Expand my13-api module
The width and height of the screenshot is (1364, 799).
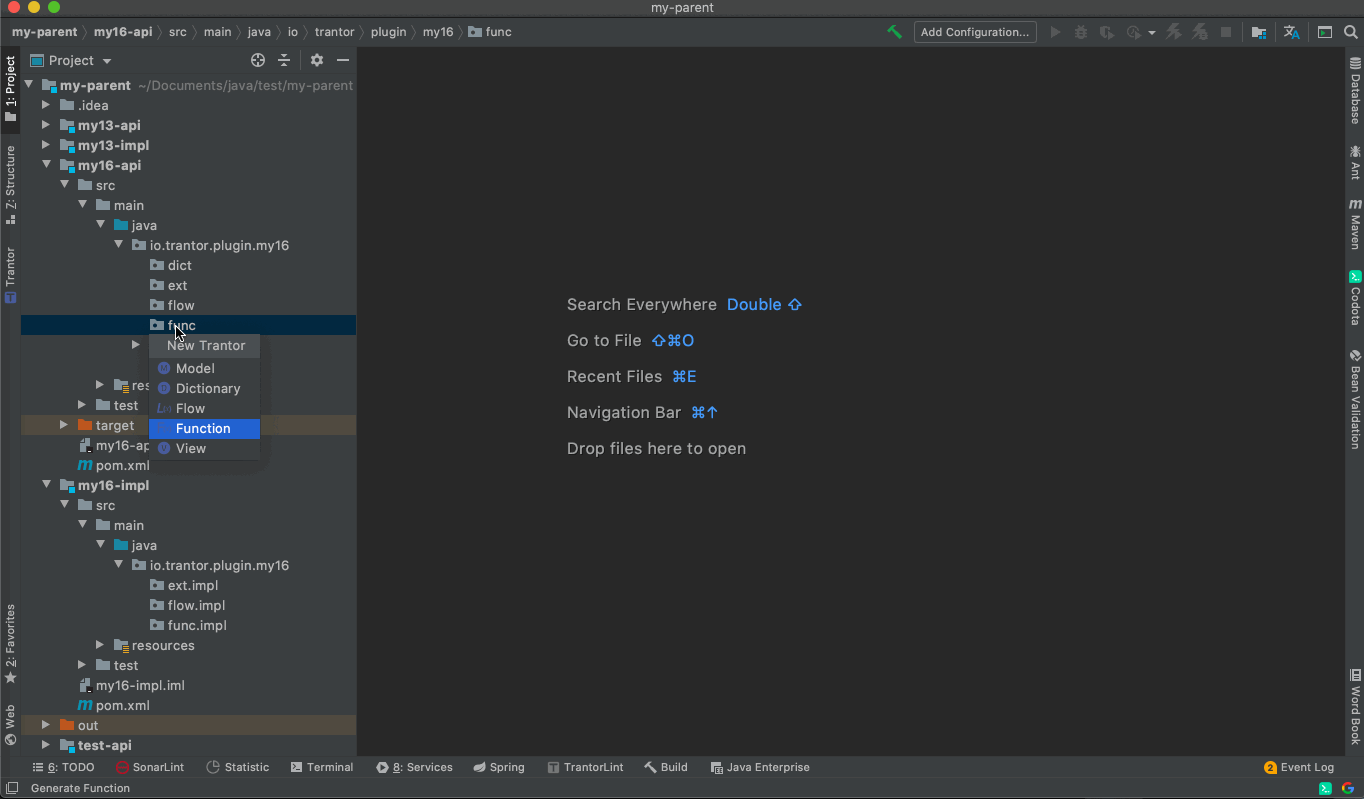(45, 125)
